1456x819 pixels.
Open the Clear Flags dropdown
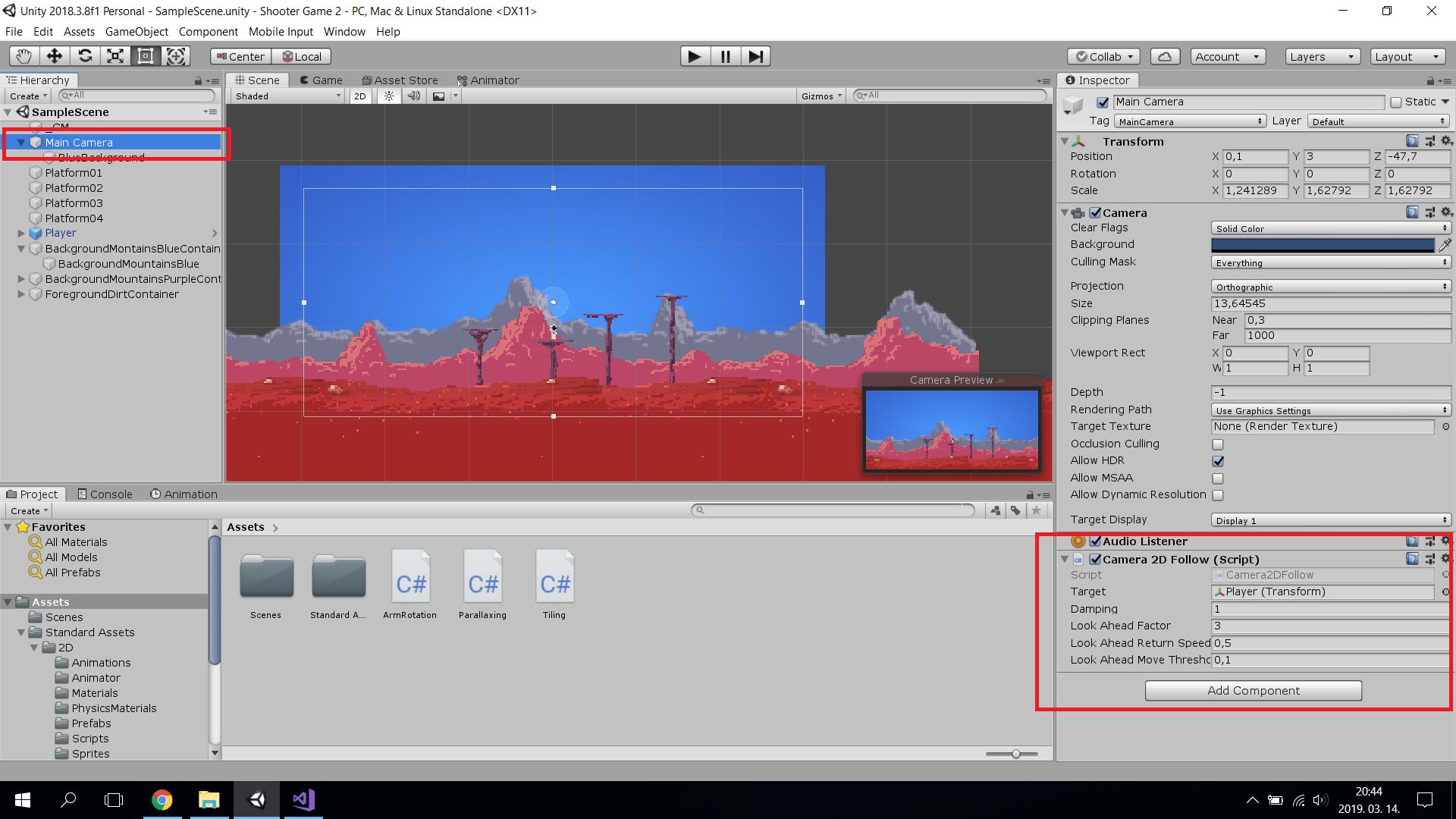1331,228
